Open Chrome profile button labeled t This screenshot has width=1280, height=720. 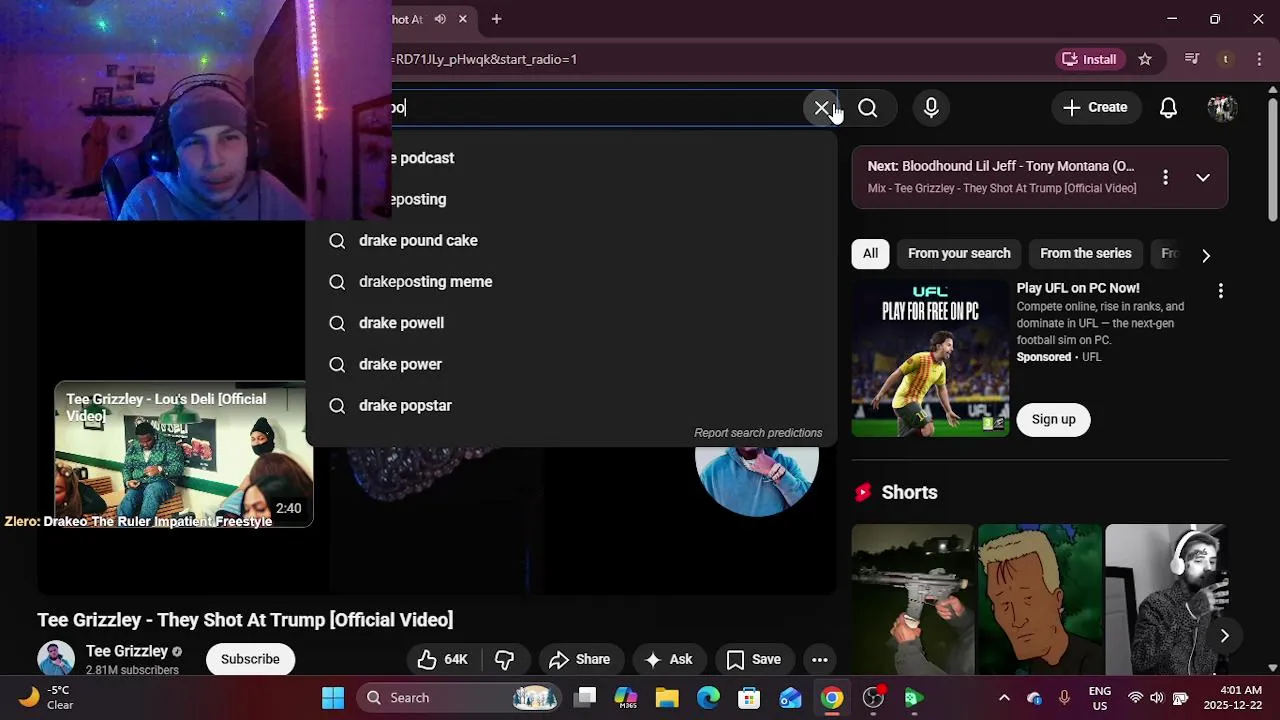click(1226, 59)
